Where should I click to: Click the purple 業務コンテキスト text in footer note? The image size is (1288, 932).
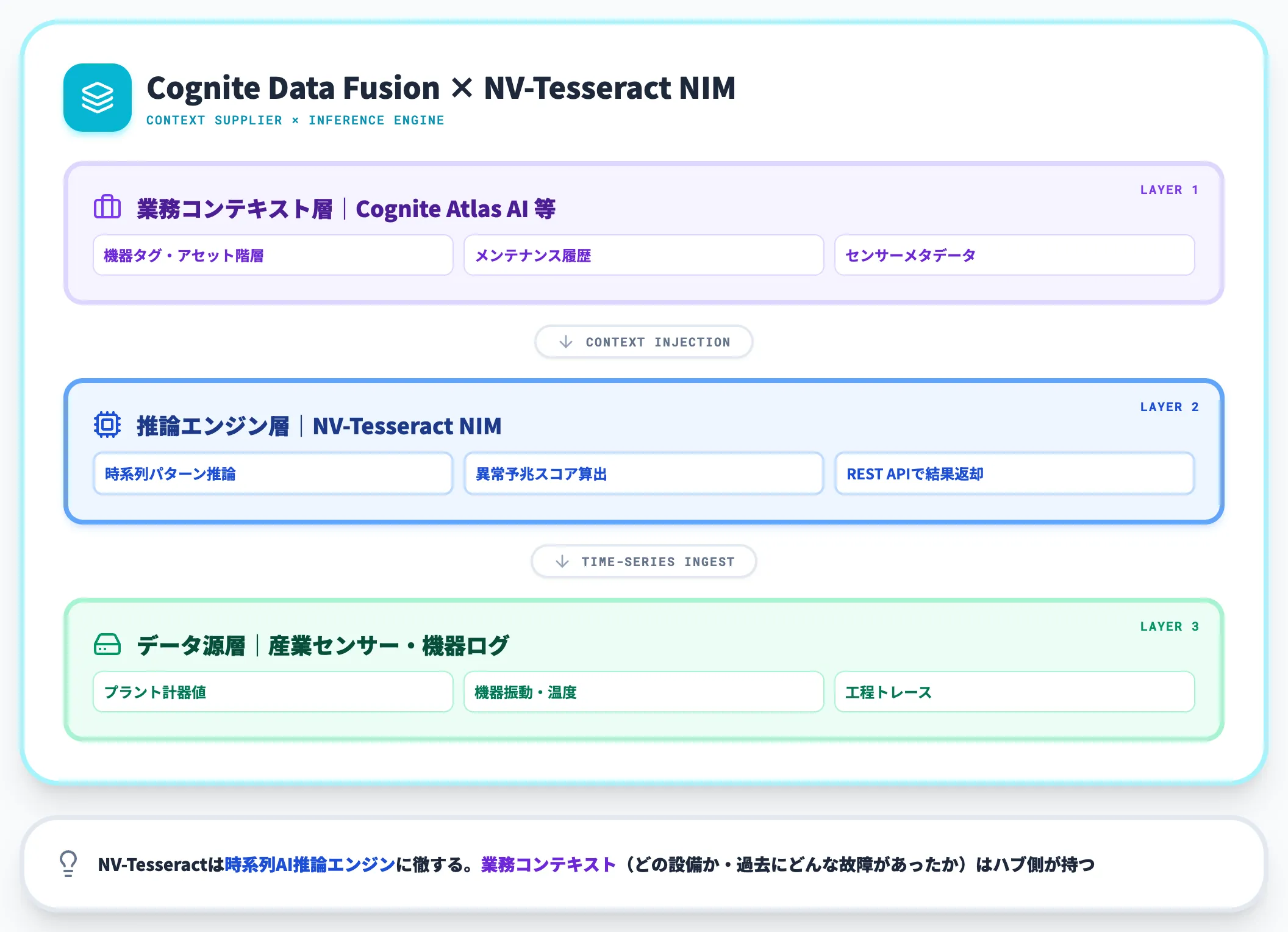point(548,864)
